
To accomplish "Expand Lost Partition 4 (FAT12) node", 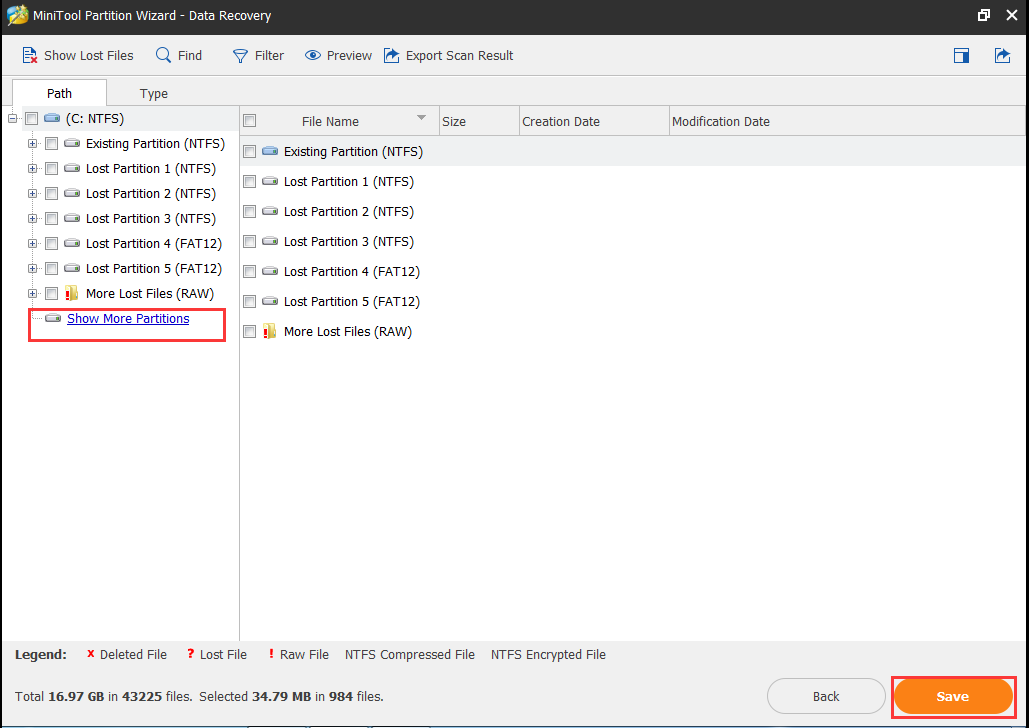I will [32, 244].
